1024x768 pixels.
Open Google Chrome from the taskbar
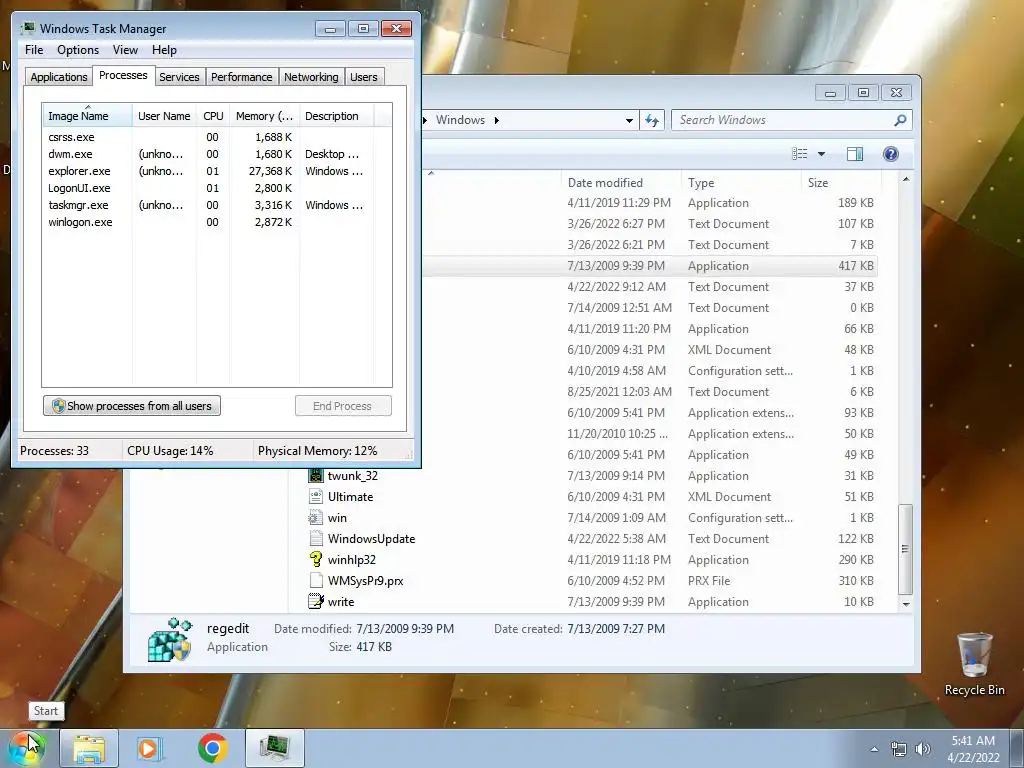click(213, 748)
